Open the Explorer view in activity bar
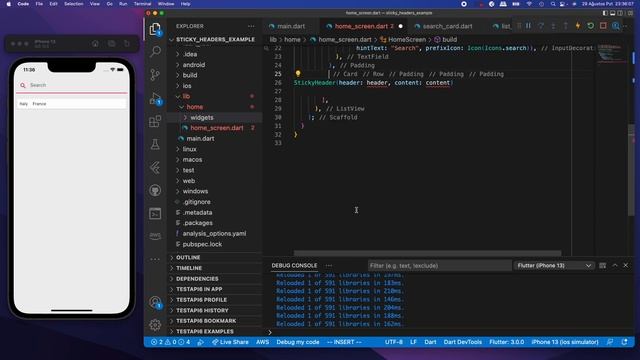This screenshot has width=640, height=360. (x=155, y=29)
